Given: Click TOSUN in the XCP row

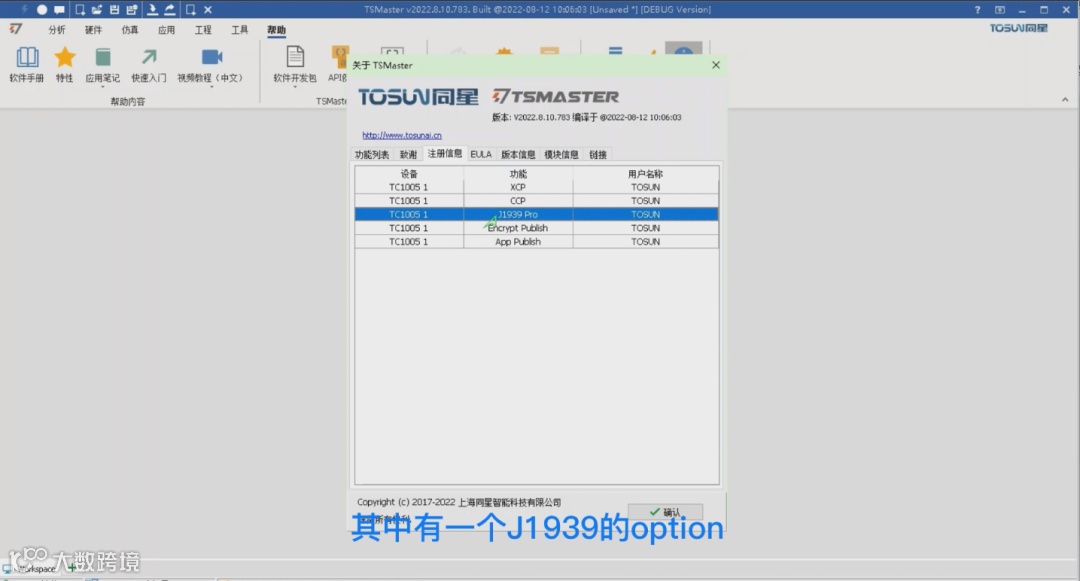Looking at the screenshot, I should [645, 187].
